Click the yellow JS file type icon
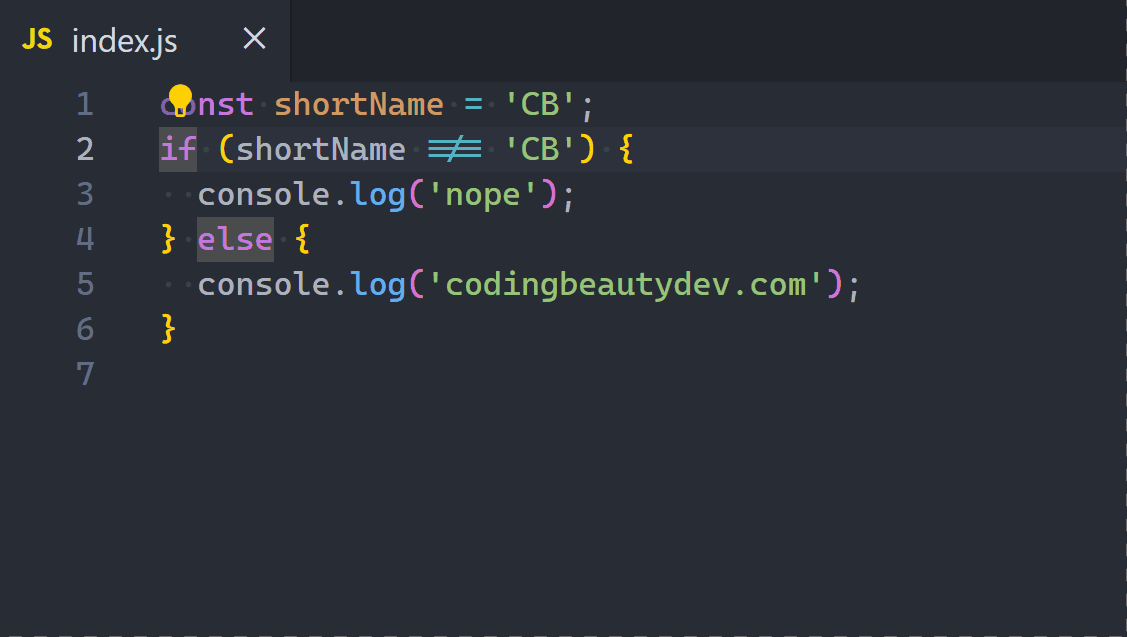The width and height of the screenshot is (1127, 637). click(x=37, y=40)
